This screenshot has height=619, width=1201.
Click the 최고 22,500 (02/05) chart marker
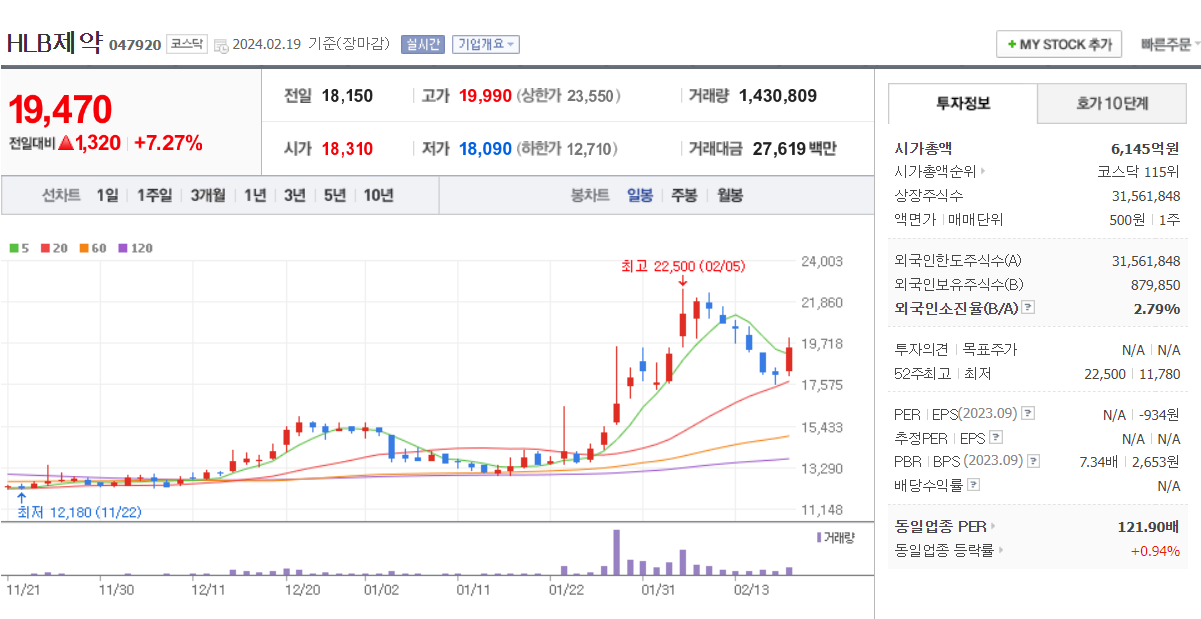[x=683, y=266]
